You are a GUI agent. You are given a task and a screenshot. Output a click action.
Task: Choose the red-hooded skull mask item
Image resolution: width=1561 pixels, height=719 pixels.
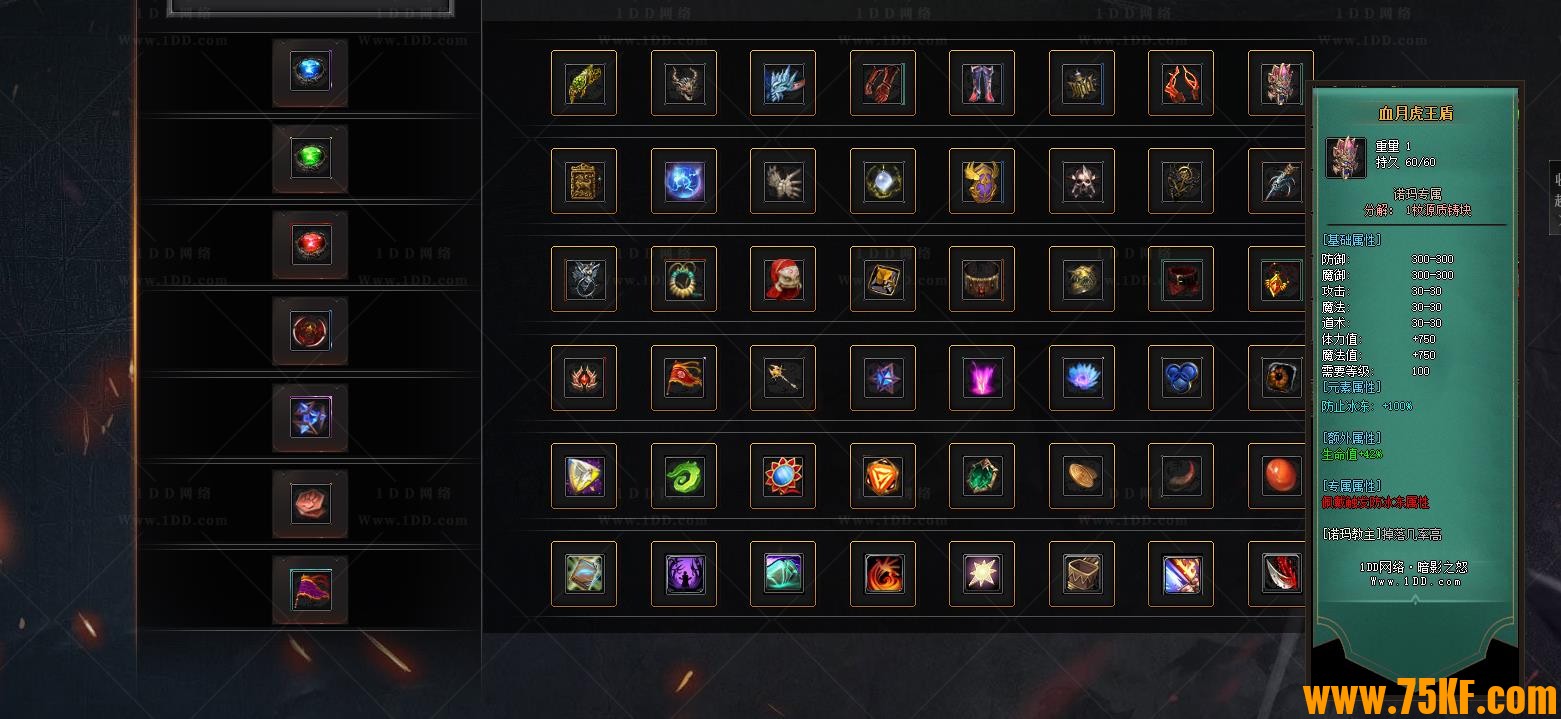pyautogui.click(x=783, y=279)
